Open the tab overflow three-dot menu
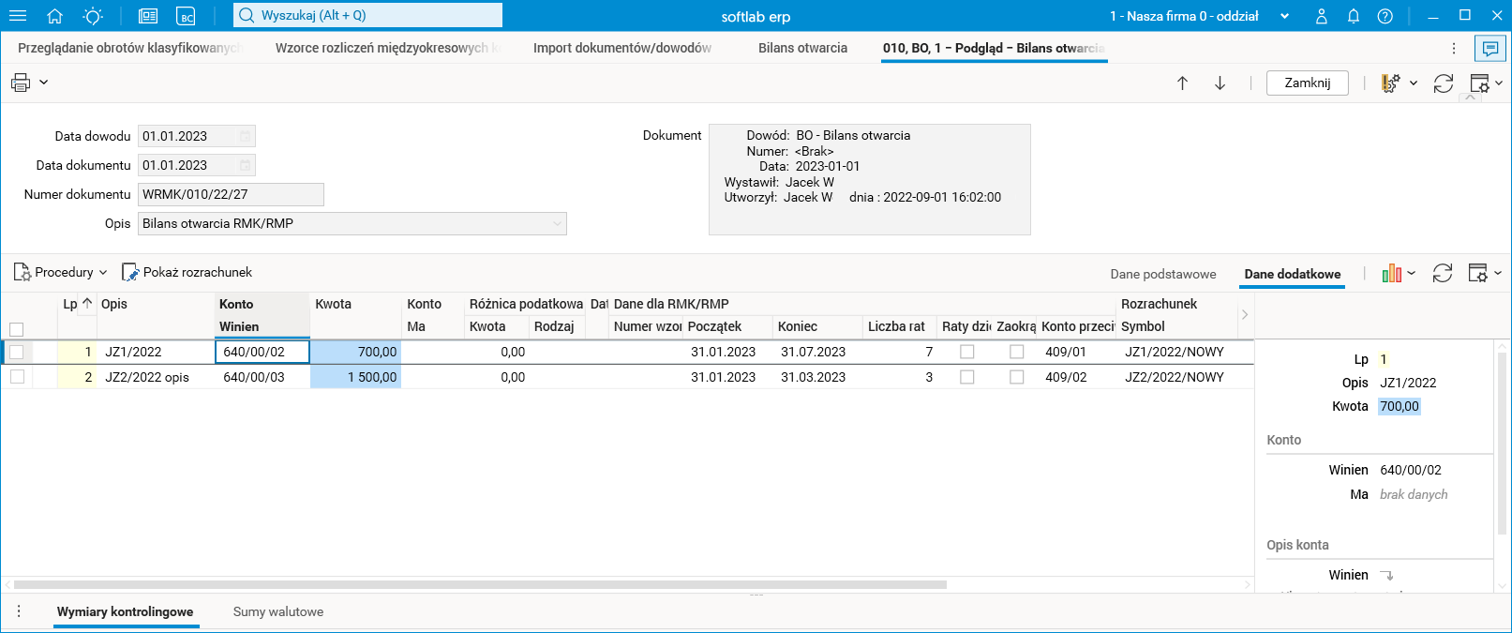Image resolution: width=1512 pixels, height=633 pixels. 1454,48
